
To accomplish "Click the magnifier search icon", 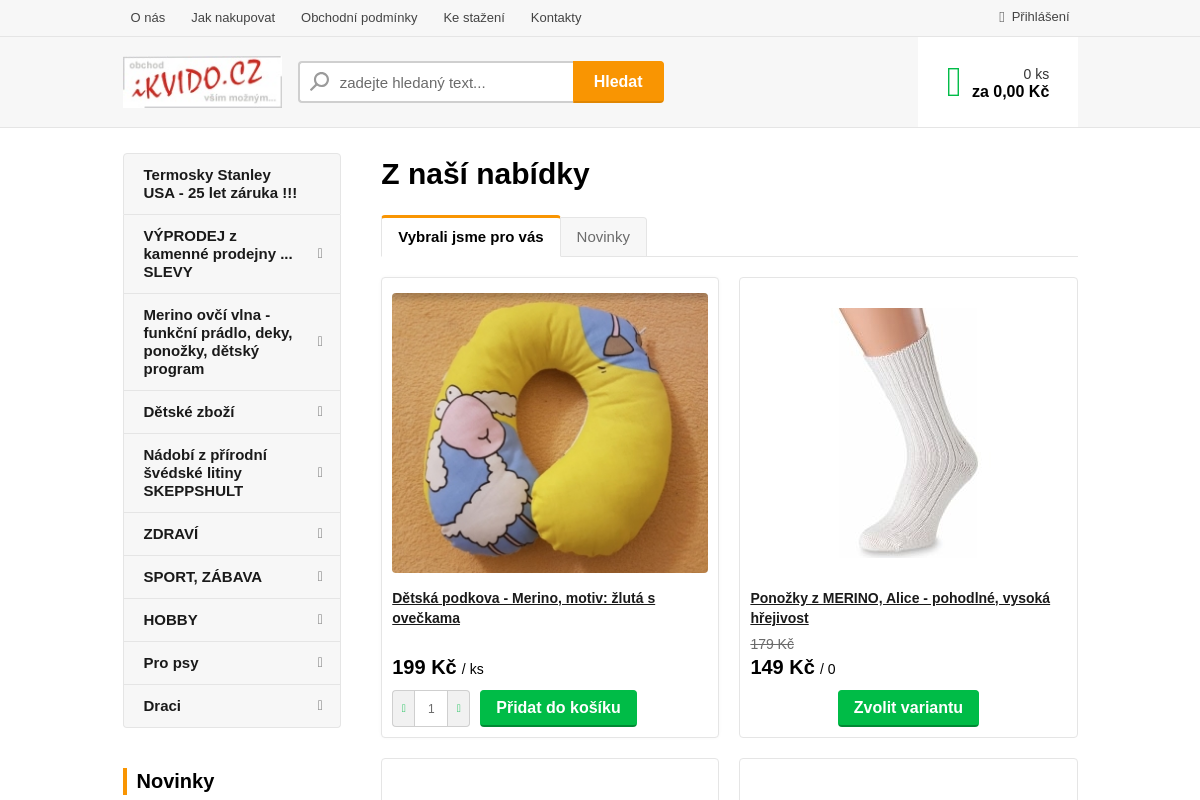I will 319,81.
